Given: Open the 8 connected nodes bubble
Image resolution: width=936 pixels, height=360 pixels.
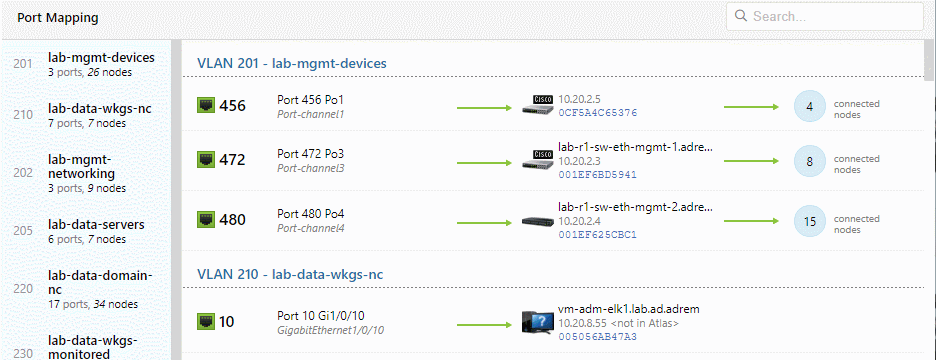Looking at the screenshot, I should (809, 161).
